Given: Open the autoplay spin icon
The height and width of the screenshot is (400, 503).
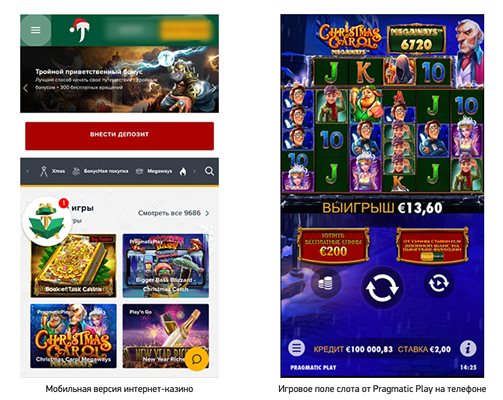Looking at the screenshot, I should [x=439, y=283].
